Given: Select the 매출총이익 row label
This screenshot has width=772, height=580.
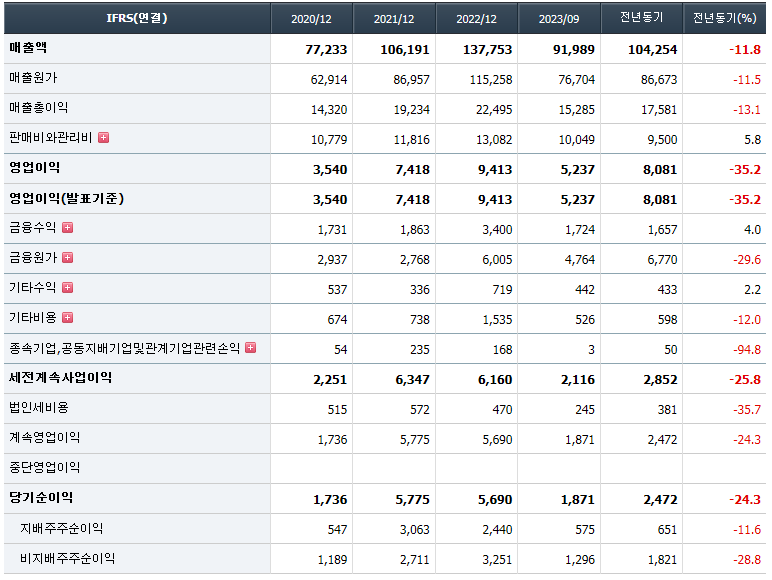Looking at the screenshot, I should pos(38,108).
